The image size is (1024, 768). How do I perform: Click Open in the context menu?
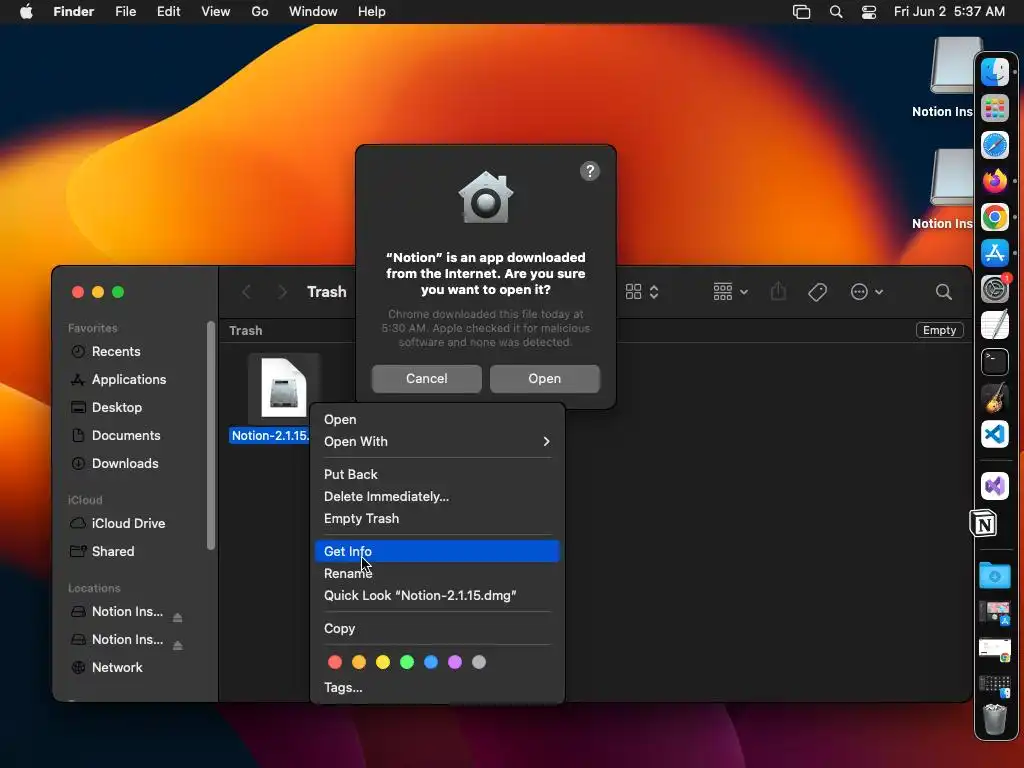click(437, 419)
